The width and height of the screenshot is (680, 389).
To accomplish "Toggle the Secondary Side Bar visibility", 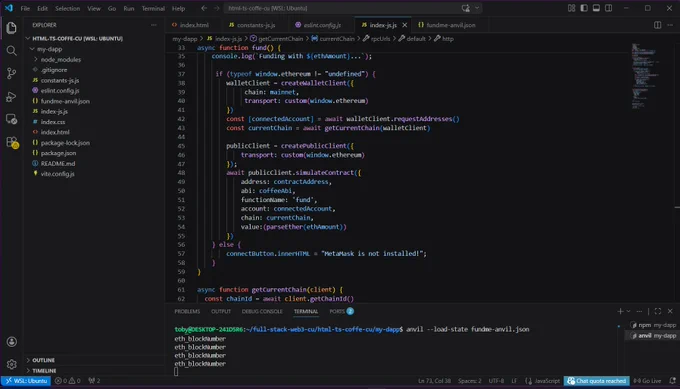I will 609,8.
